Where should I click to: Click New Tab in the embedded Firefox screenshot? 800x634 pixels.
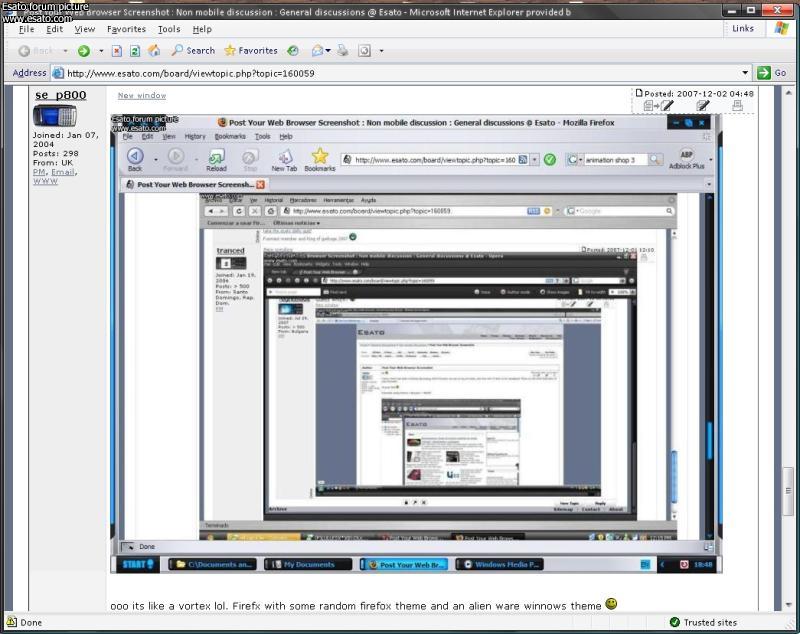tap(284, 160)
